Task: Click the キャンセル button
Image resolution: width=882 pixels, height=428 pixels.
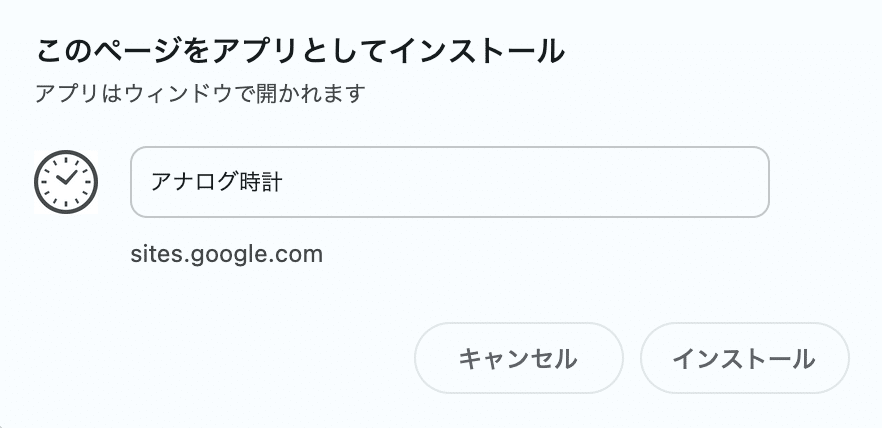Action: pos(518,358)
